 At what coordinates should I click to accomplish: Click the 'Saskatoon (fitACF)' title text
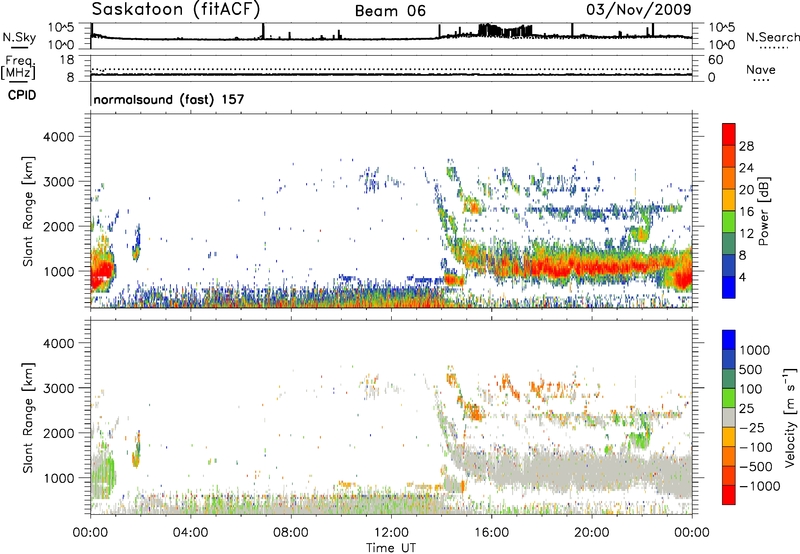point(176,9)
